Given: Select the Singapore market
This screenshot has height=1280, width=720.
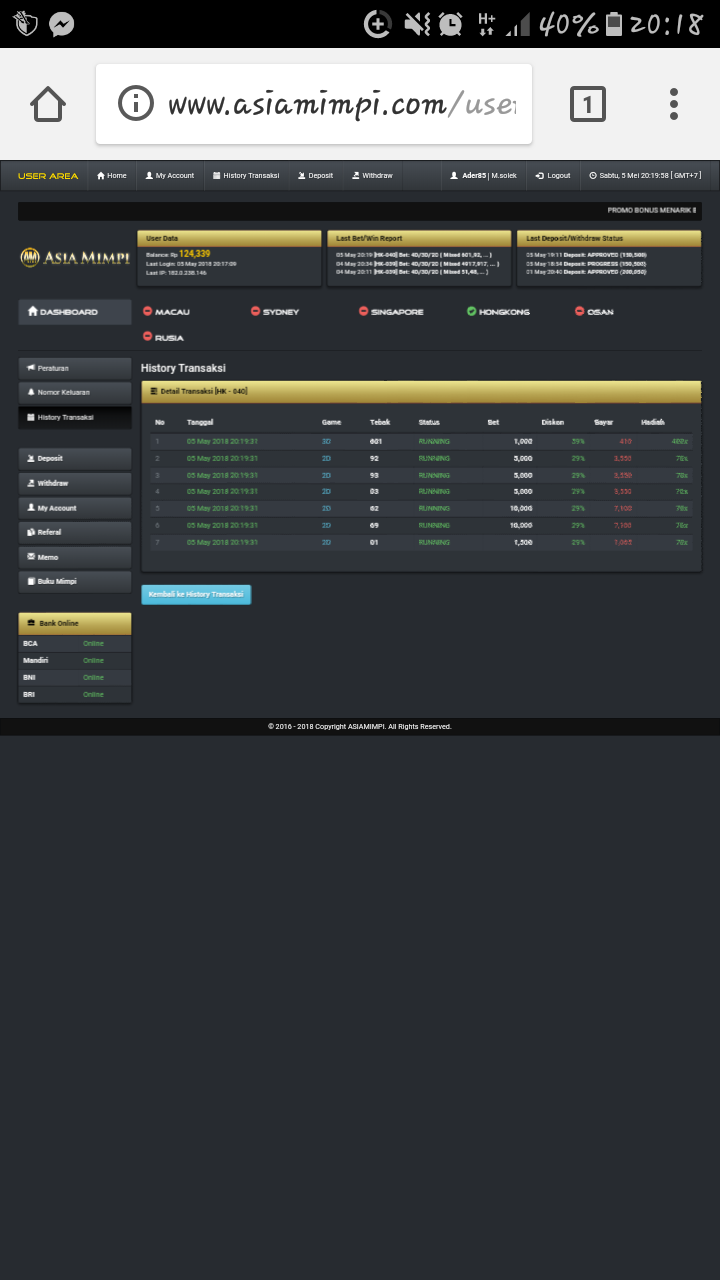Looking at the screenshot, I should pyautogui.click(x=391, y=312).
